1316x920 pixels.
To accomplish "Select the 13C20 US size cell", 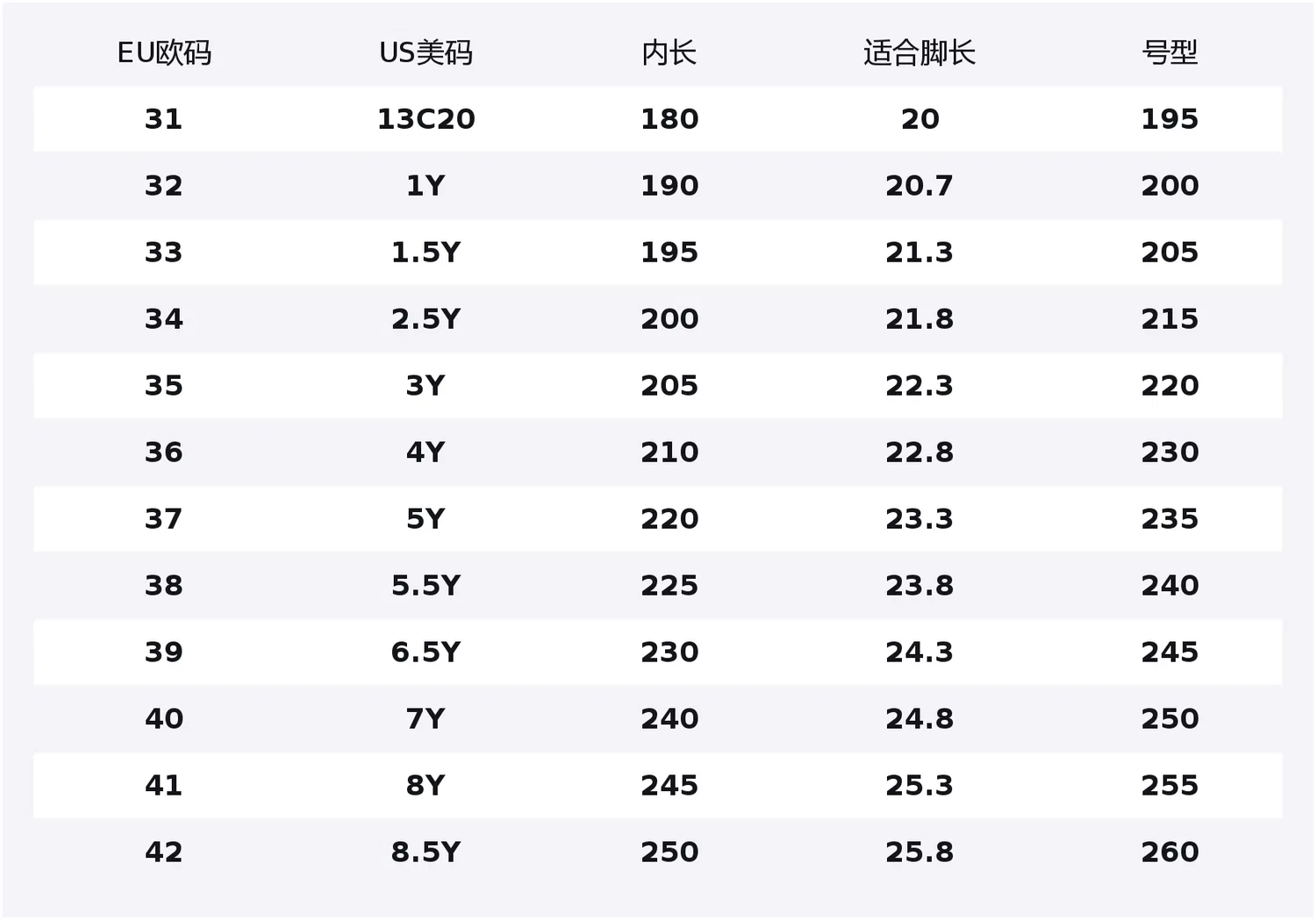I will (426, 118).
